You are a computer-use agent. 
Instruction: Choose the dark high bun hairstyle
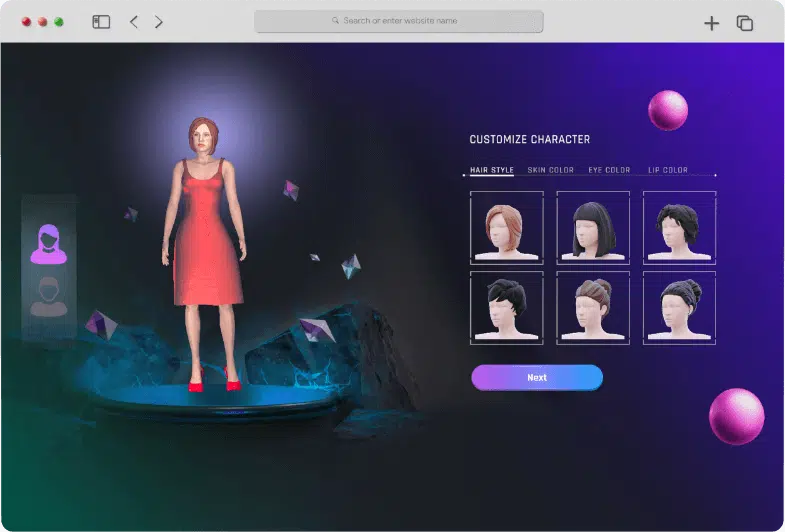[679, 307]
